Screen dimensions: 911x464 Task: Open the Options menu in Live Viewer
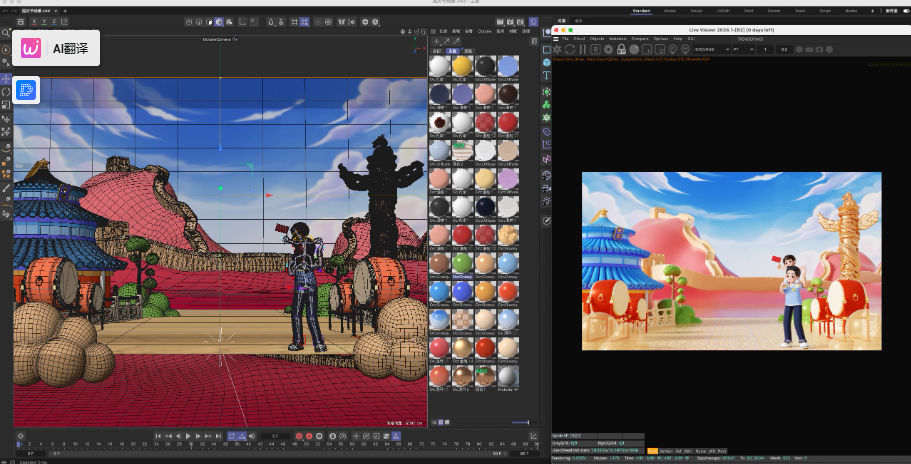[661, 38]
